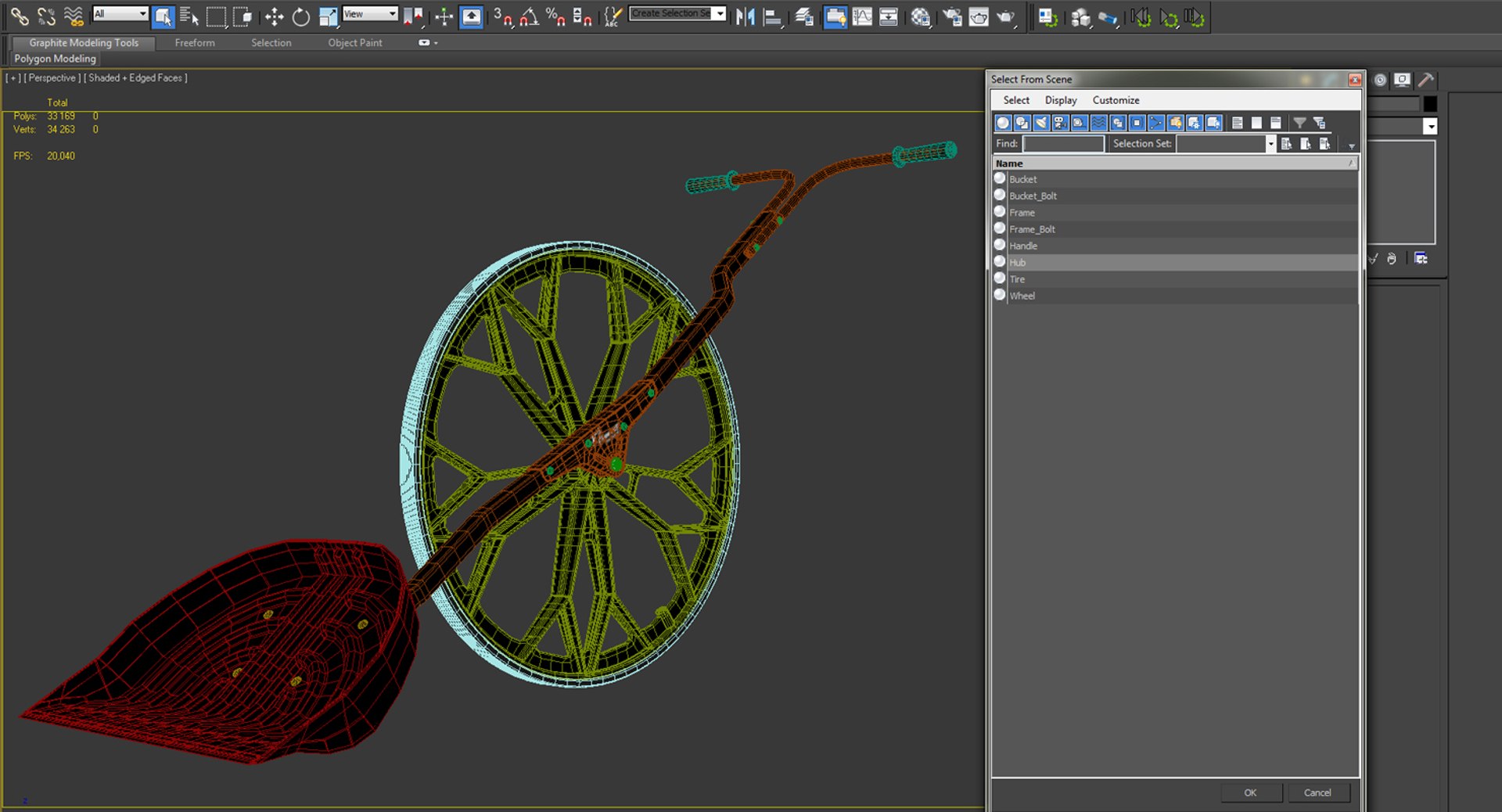This screenshot has height=812, width=1502.
Task: Open the Selection Set dropdown
Action: [1270, 144]
